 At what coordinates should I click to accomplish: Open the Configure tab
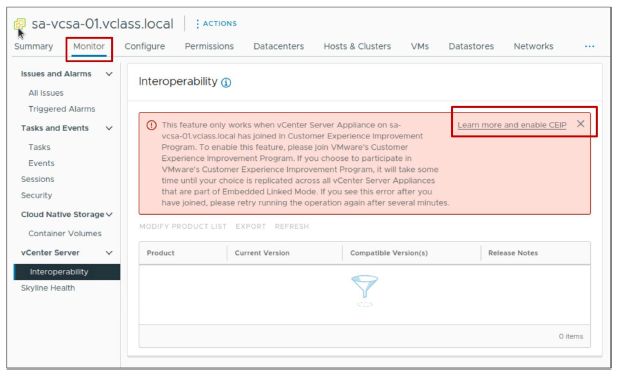[x=144, y=46]
